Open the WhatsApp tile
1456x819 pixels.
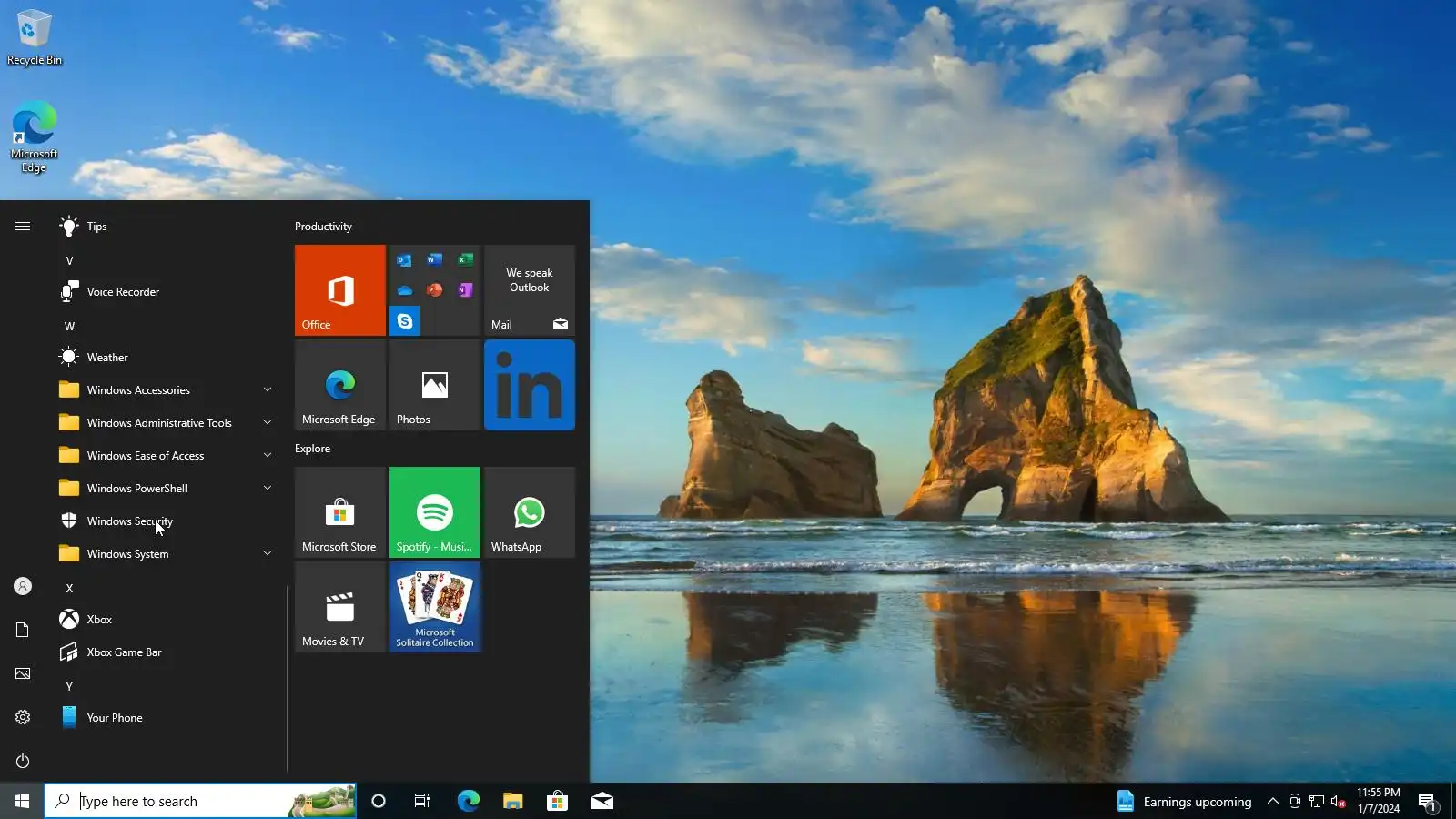[x=530, y=512]
